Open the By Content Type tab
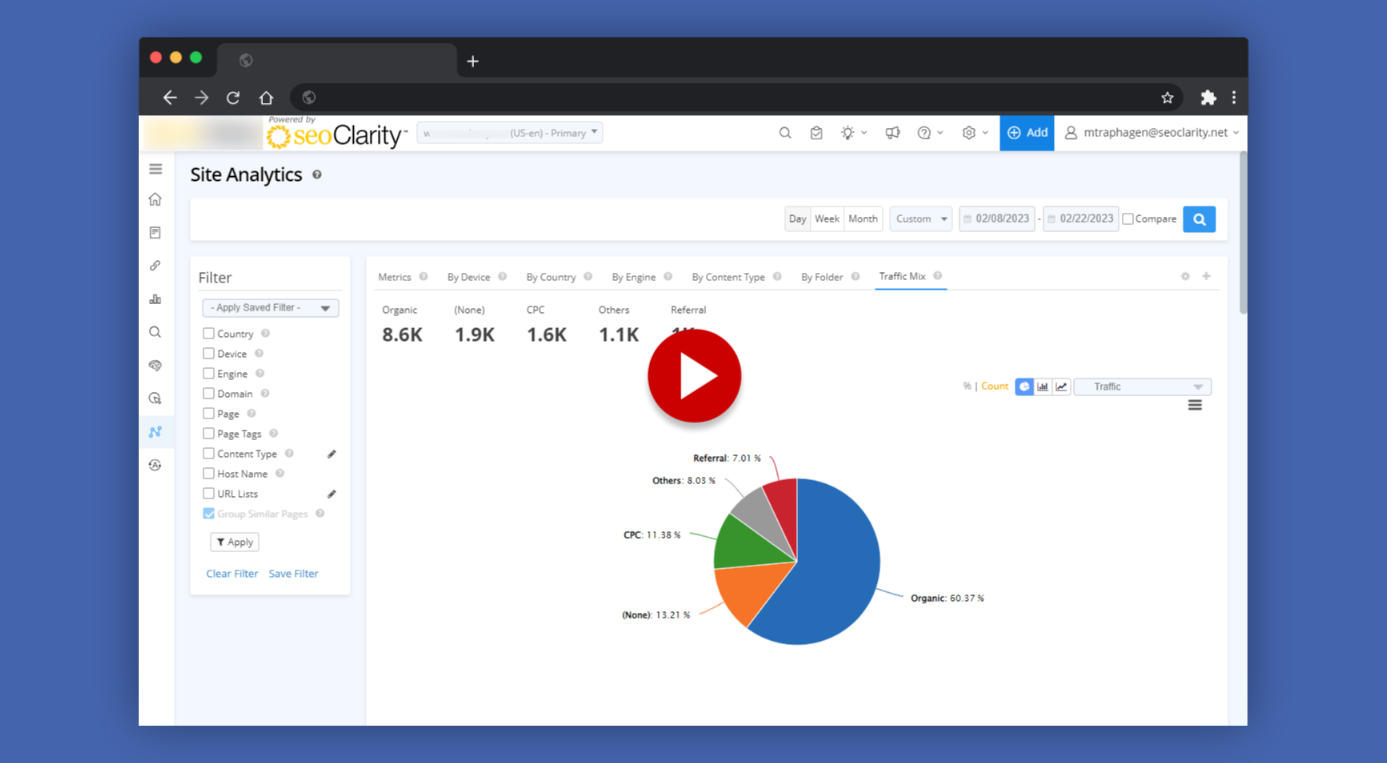The height and width of the screenshot is (763, 1387). point(728,277)
